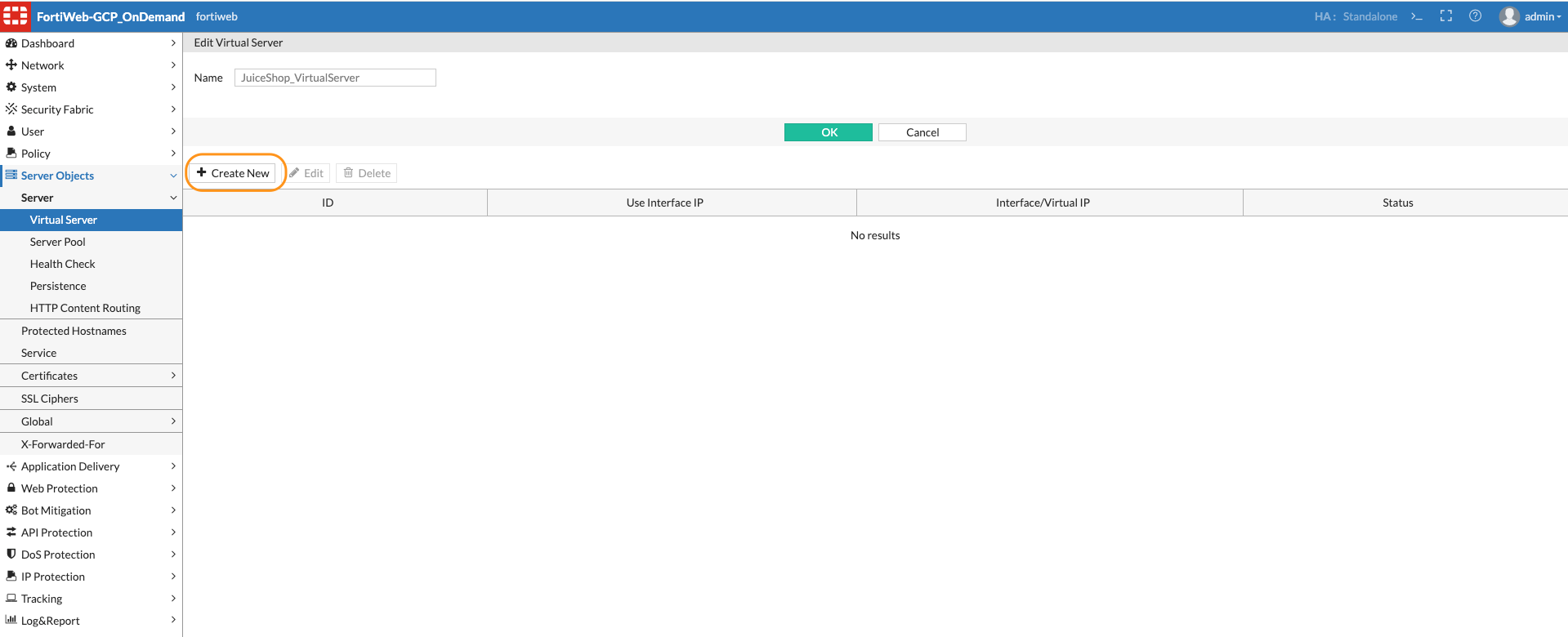Open the admin account dropdown
The image size is (1568, 637).
coord(1543,16)
